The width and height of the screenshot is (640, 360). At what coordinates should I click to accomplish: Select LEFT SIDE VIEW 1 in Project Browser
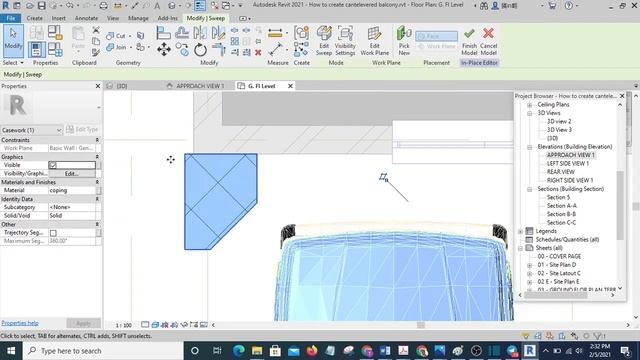568,163
